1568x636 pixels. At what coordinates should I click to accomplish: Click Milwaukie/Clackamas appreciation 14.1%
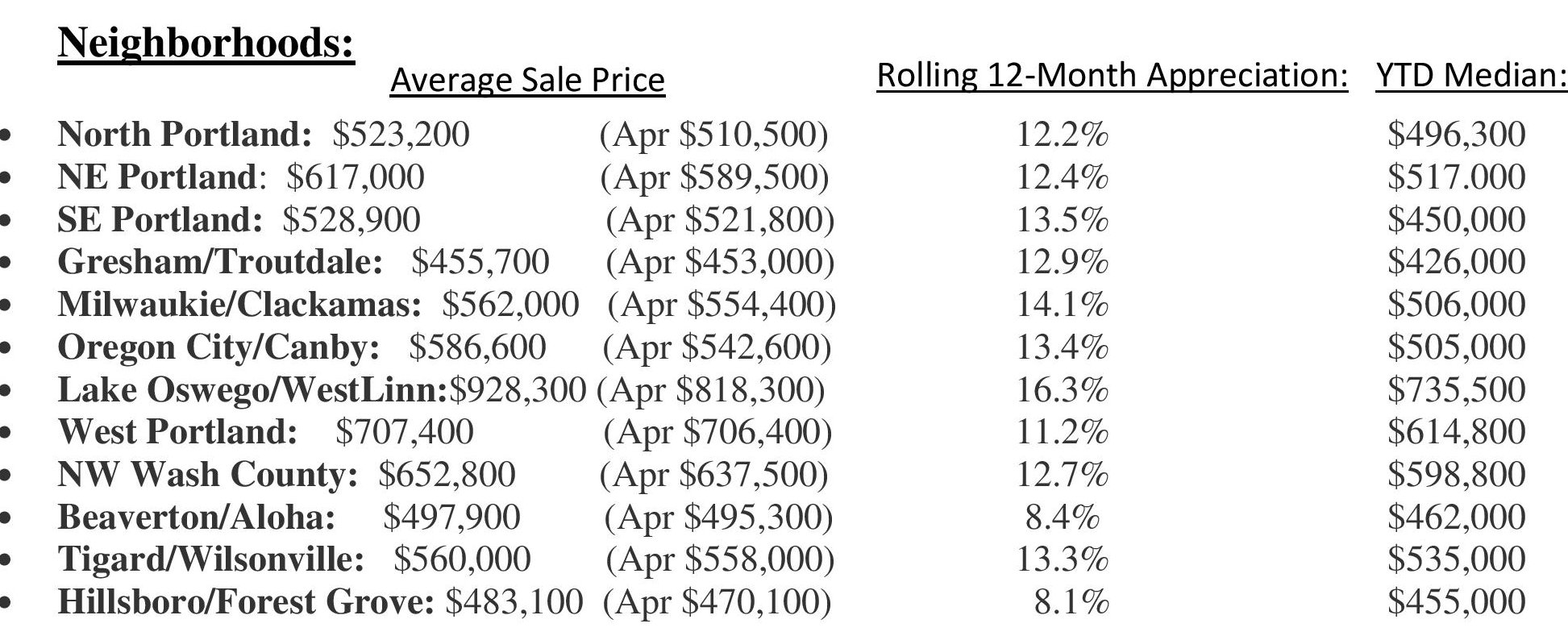(x=1062, y=305)
